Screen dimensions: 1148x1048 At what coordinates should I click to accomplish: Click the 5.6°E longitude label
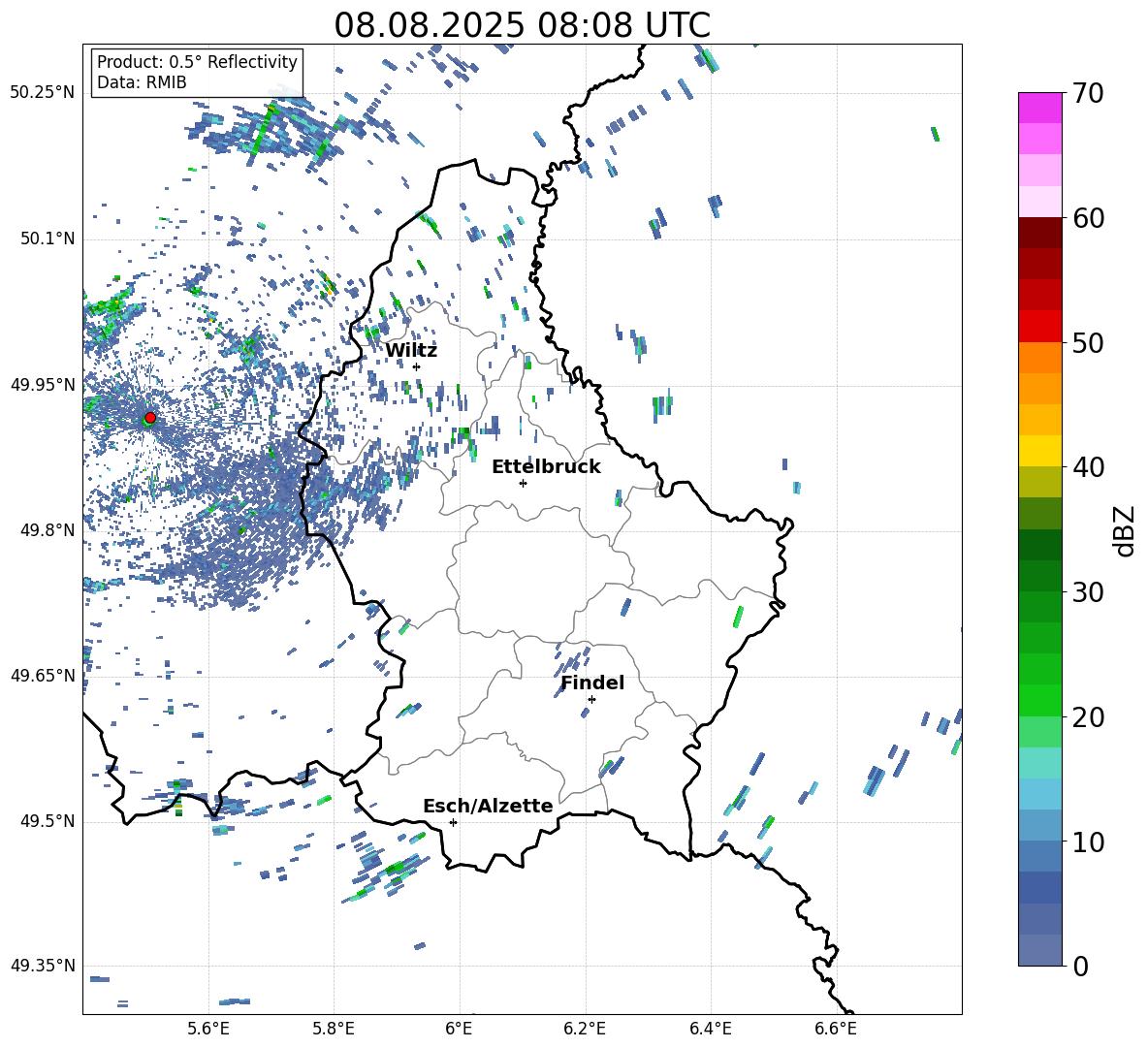(208, 1029)
